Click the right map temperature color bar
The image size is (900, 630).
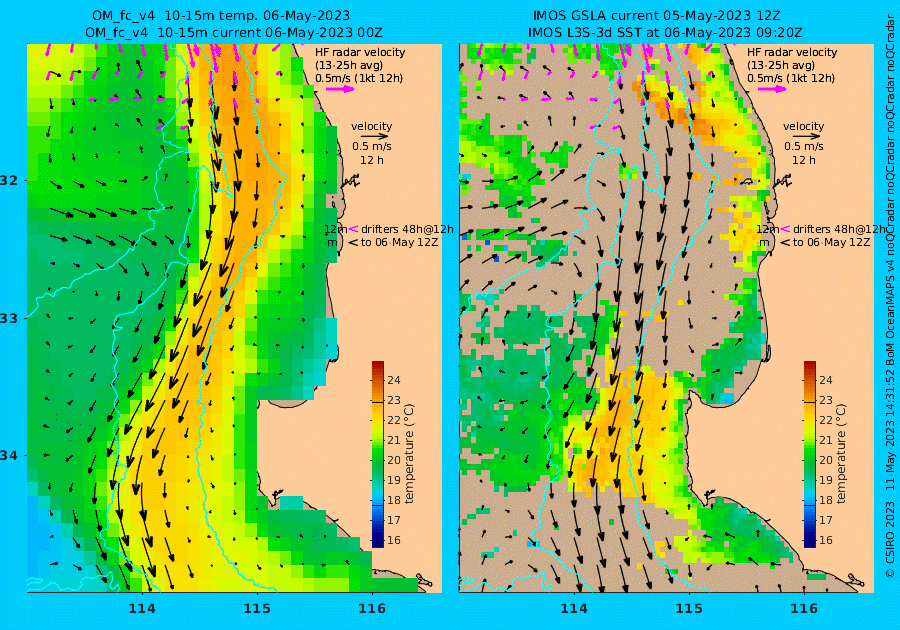[809, 454]
